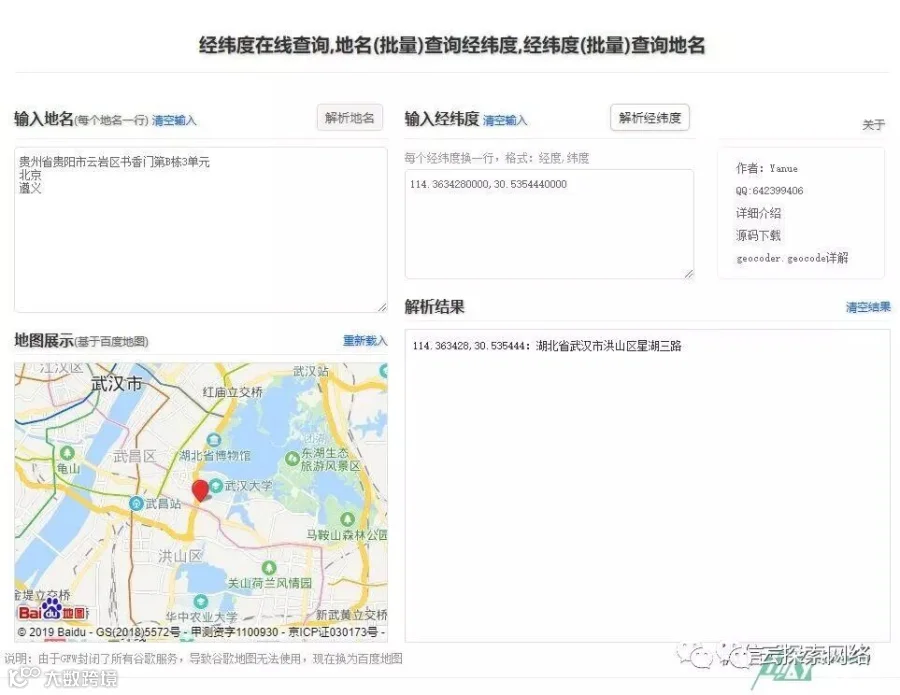
Task: Click the 武昌区 map label
Action: 134,456
